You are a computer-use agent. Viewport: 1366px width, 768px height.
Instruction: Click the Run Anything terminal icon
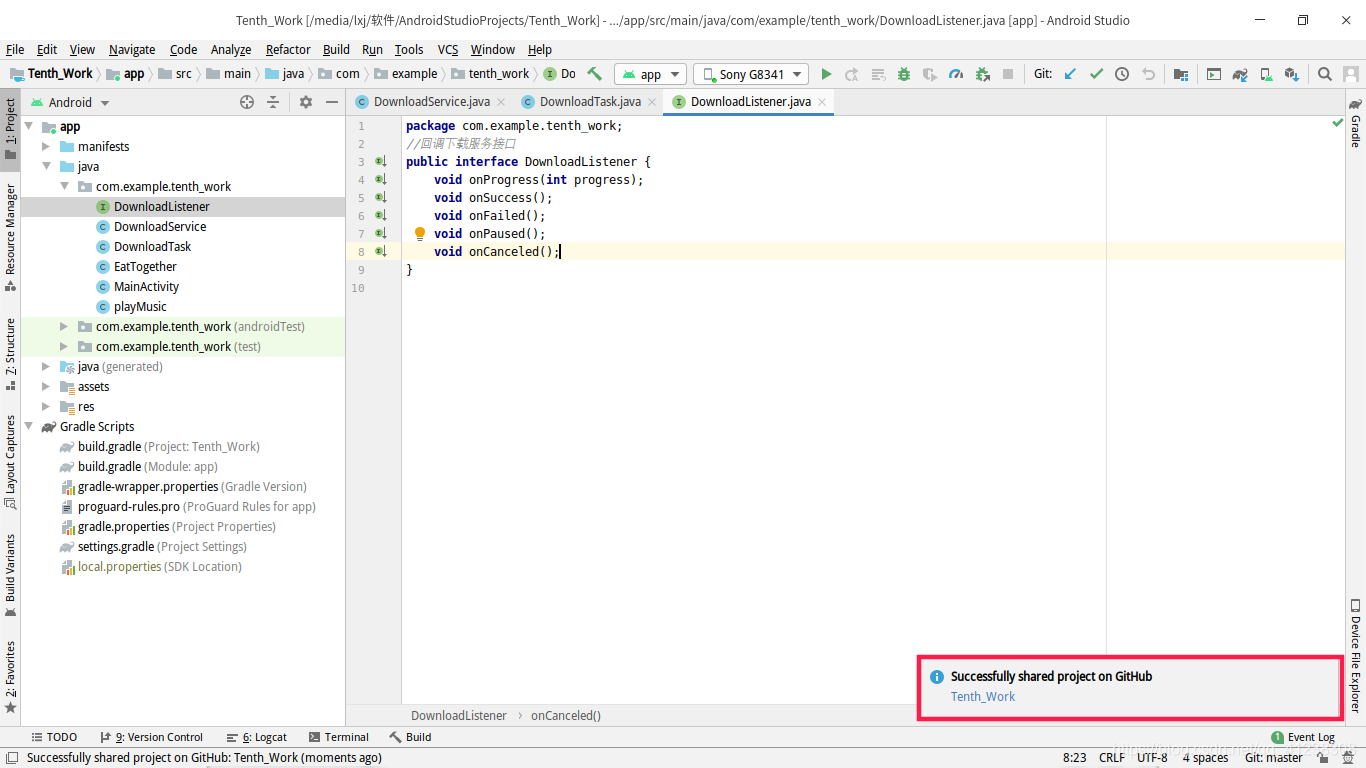1213,74
